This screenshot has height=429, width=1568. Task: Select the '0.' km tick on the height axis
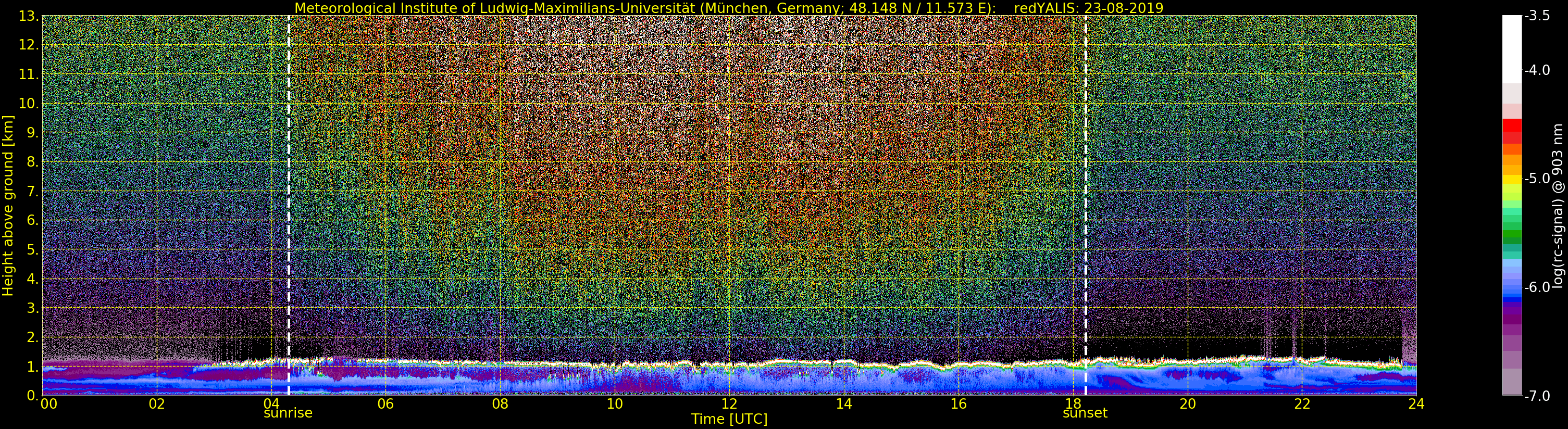[33, 395]
